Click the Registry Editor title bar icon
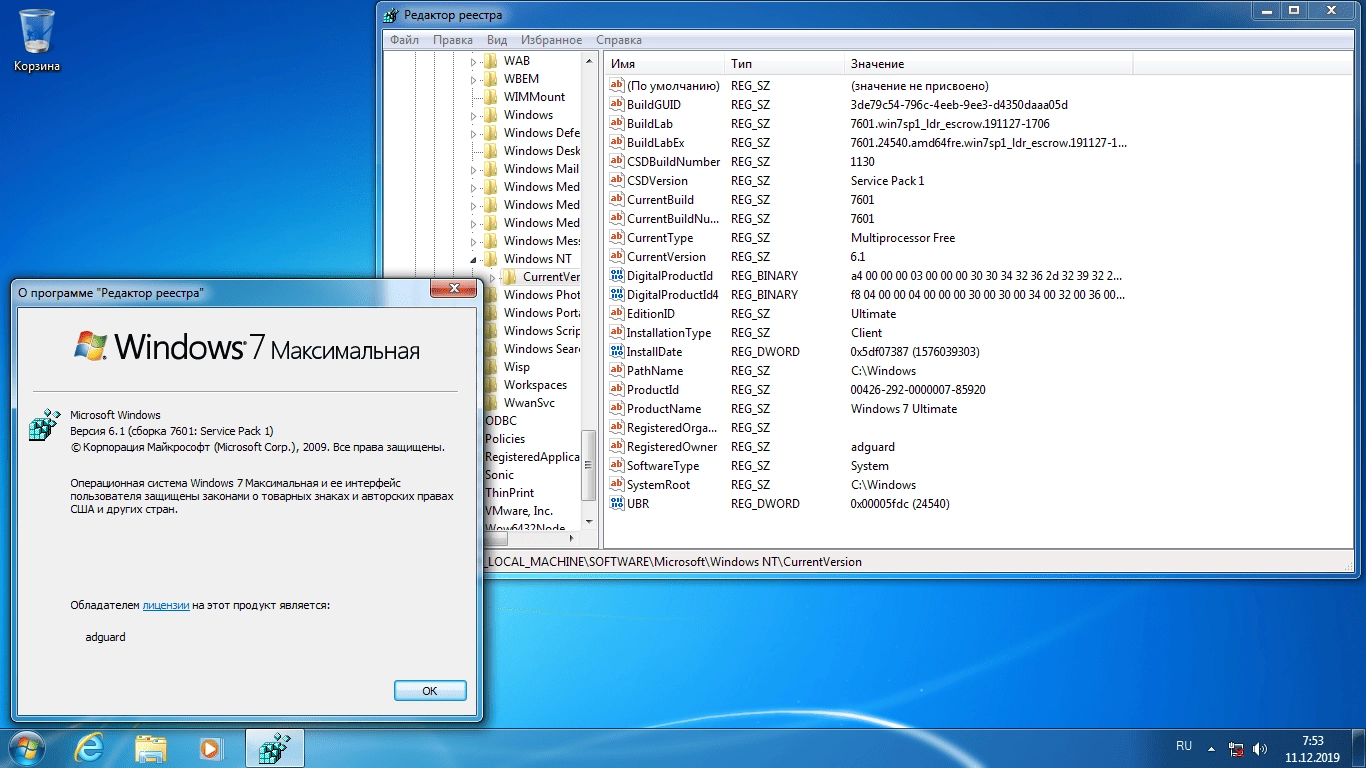The height and width of the screenshot is (768, 1366). [x=391, y=15]
